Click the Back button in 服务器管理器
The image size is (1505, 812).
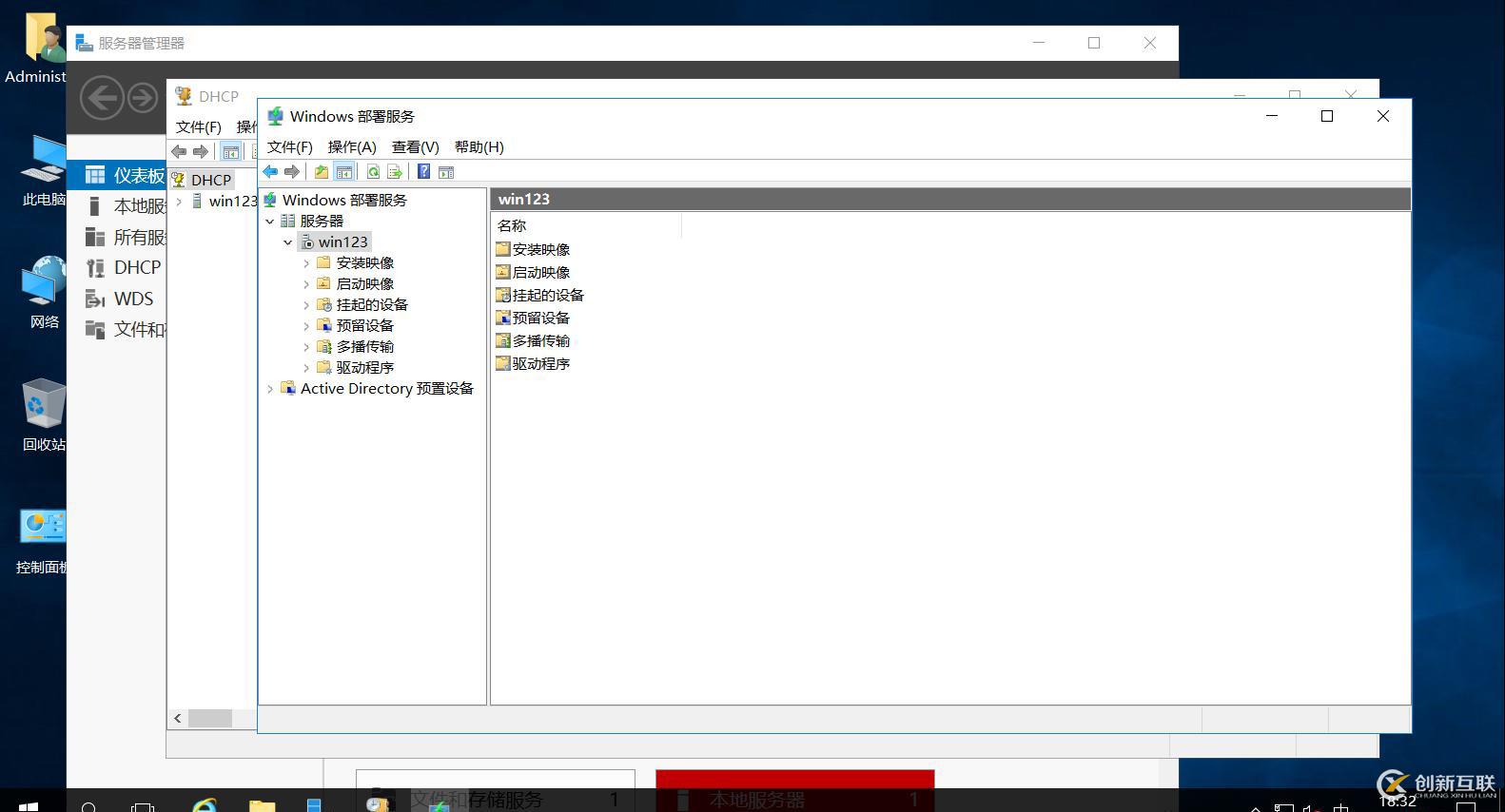102,98
